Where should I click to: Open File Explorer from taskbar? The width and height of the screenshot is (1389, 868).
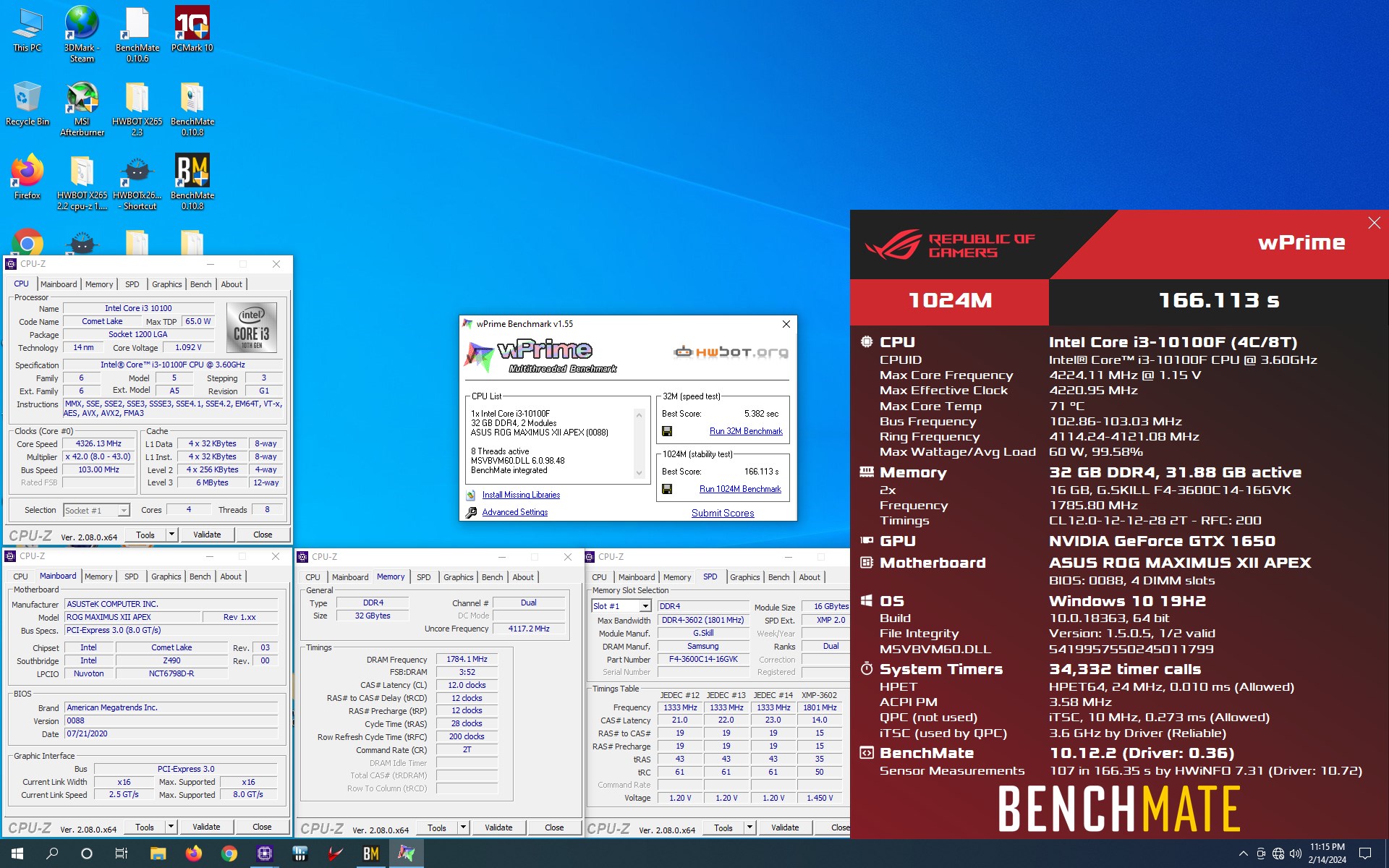[158, 854]
